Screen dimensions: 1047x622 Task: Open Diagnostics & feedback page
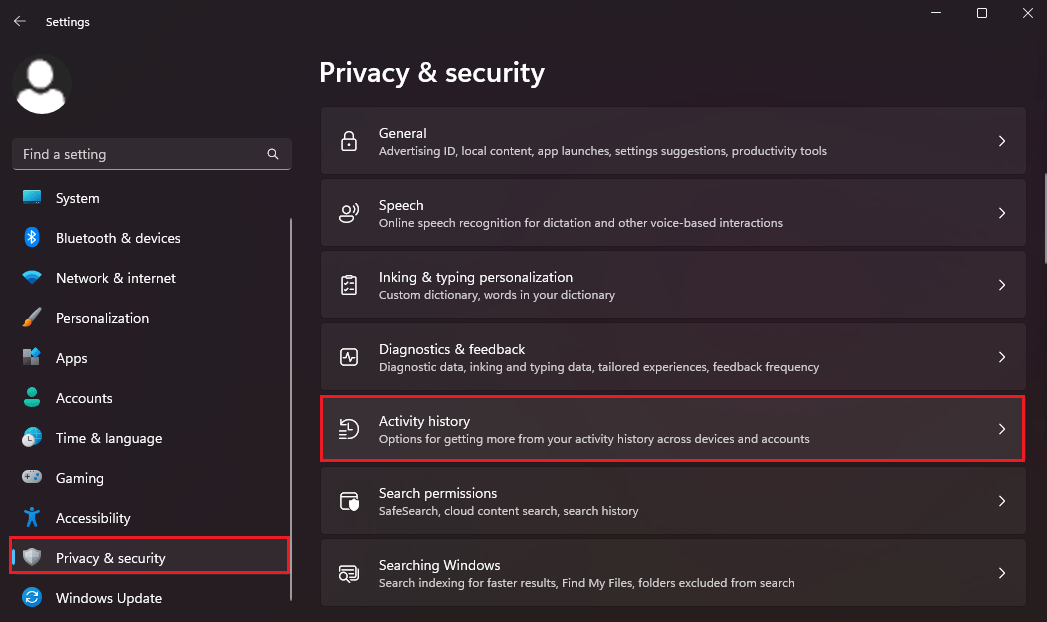click(673, 357)
